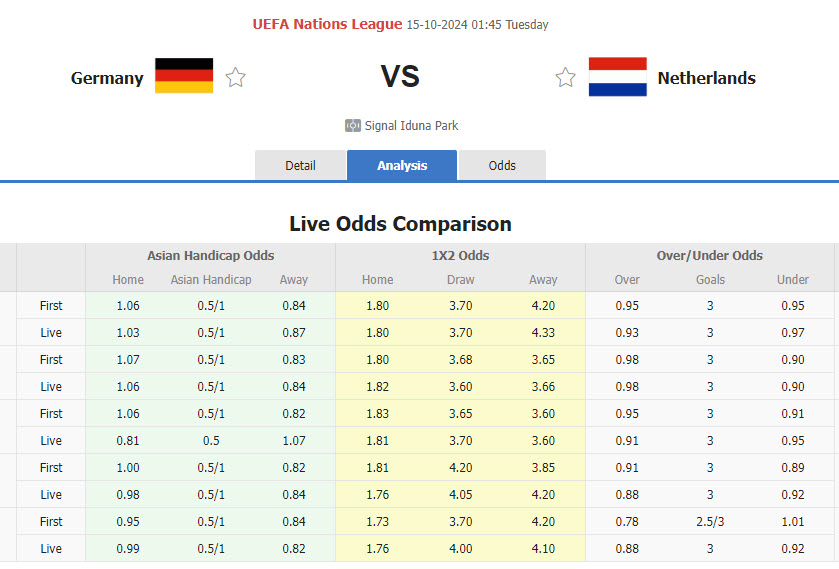Select the Analysis tab

tap(402, 166)
